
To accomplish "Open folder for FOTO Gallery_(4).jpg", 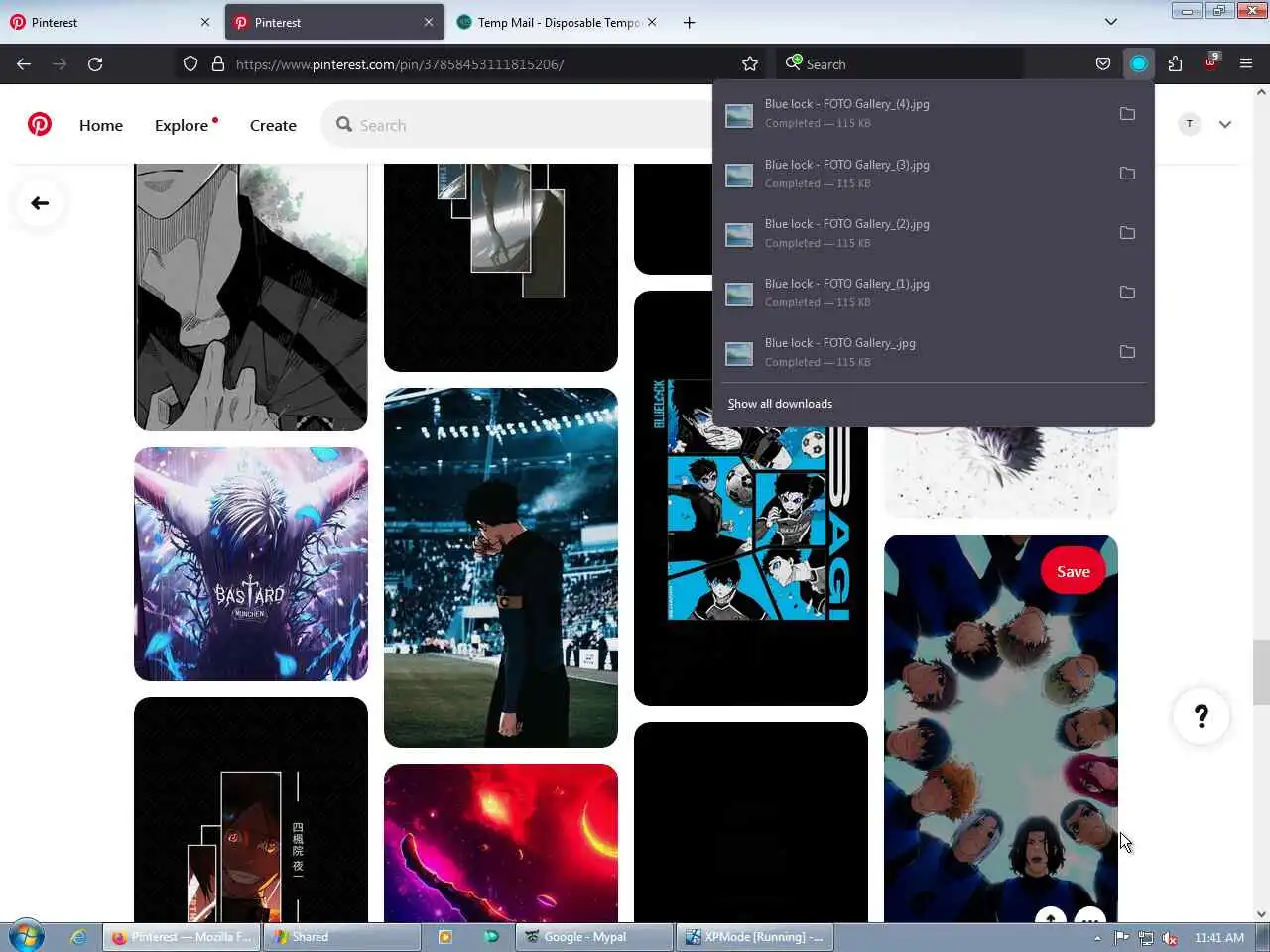I will [x=1127, y=113].
